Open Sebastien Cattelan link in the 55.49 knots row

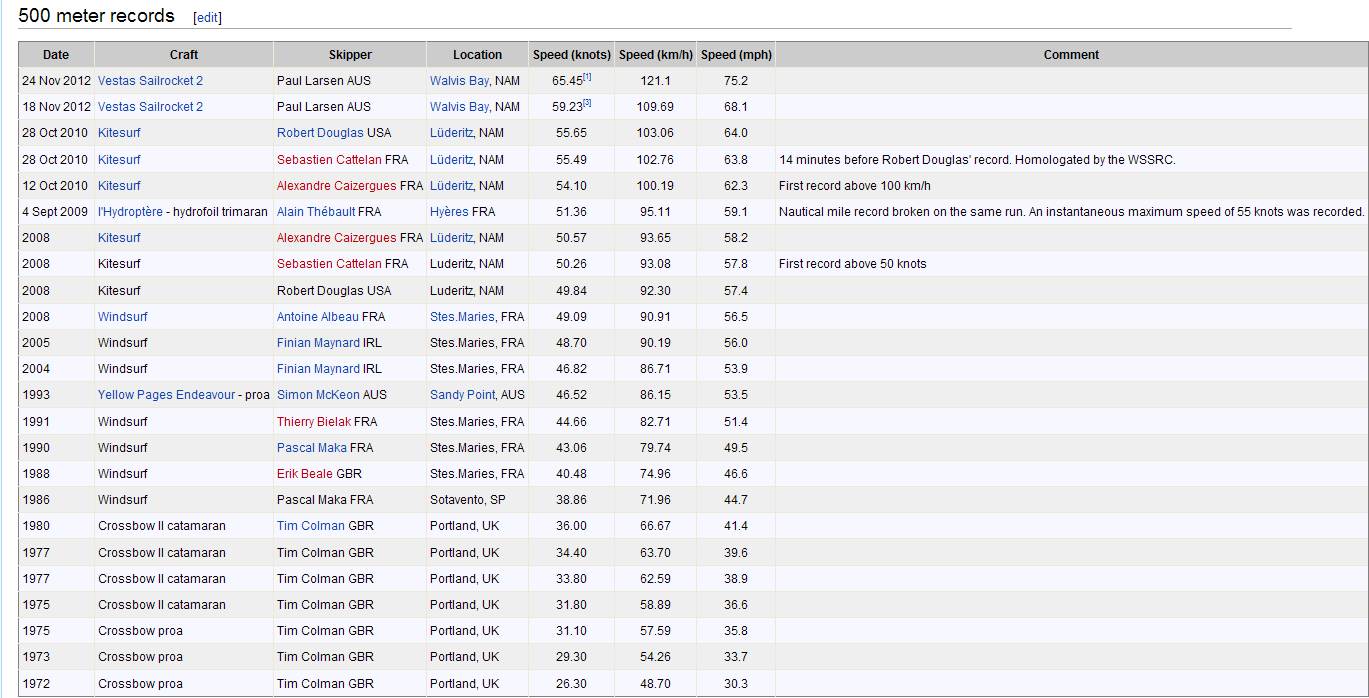(329, 160)
